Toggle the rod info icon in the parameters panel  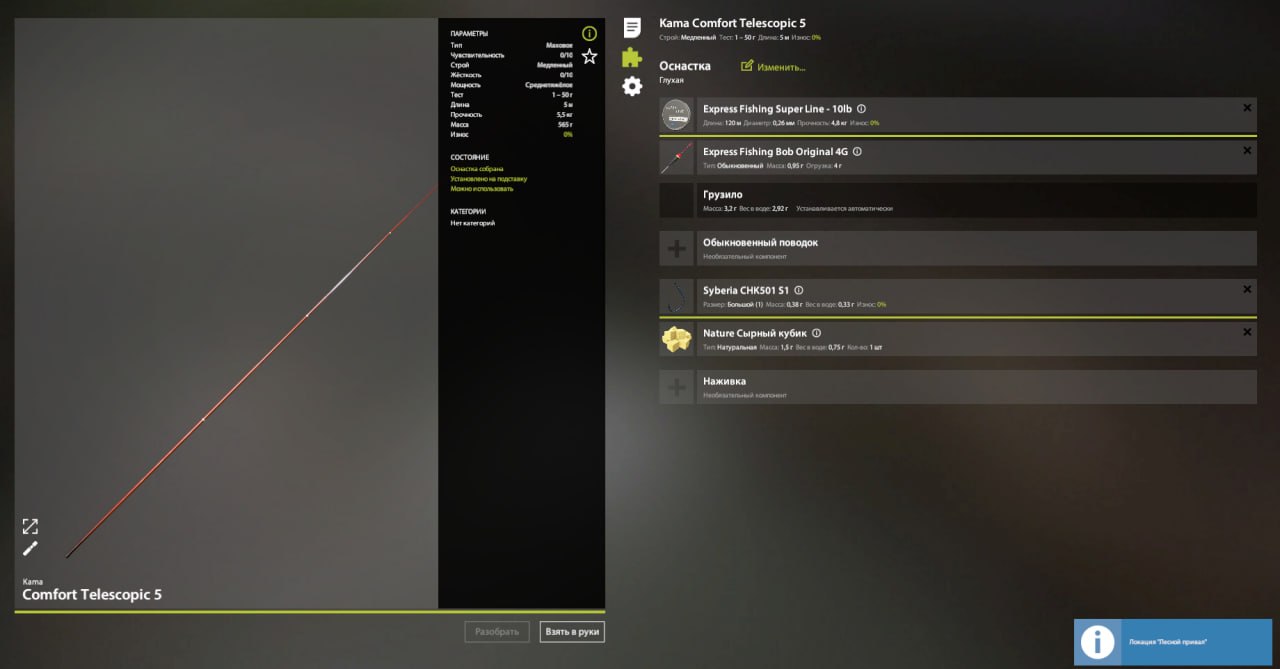[589, 34]
